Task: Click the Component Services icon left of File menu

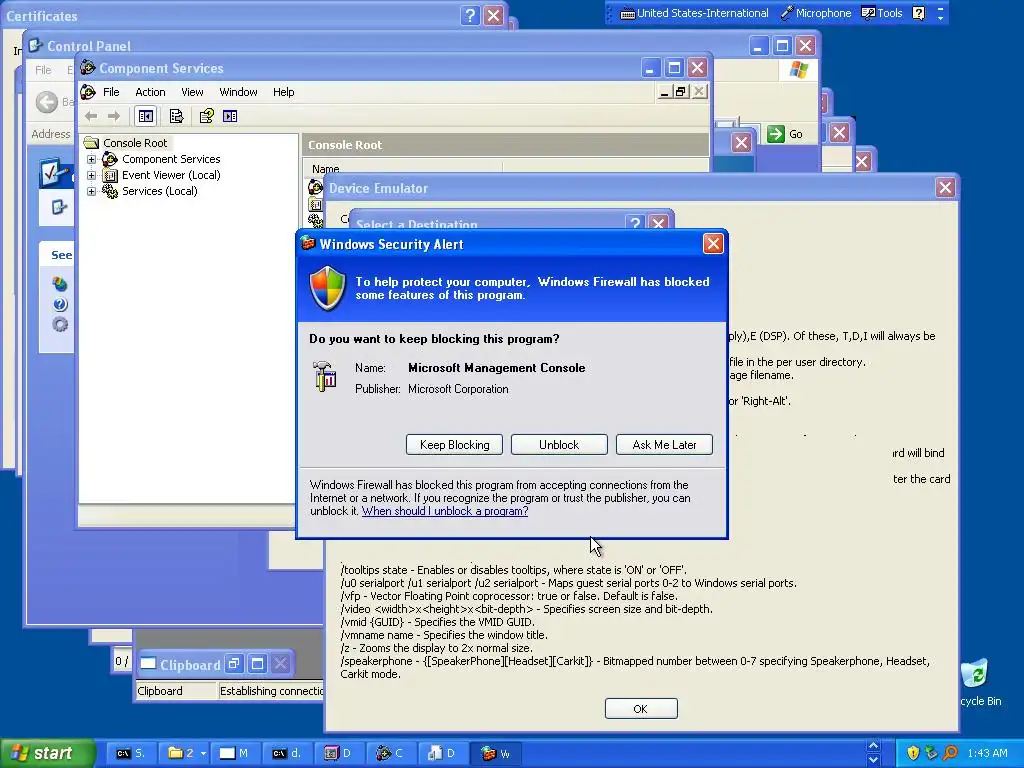Action: tap(88, 92)
